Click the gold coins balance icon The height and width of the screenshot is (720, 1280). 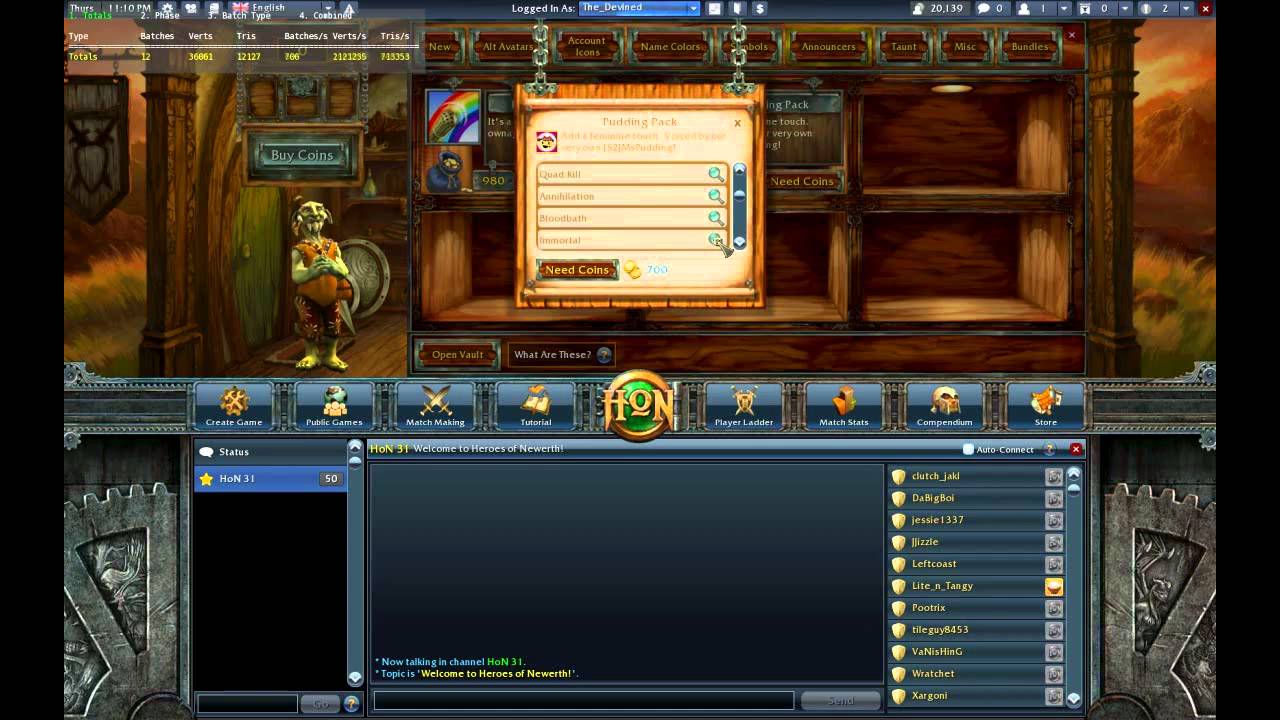click(x=918, y=8)
